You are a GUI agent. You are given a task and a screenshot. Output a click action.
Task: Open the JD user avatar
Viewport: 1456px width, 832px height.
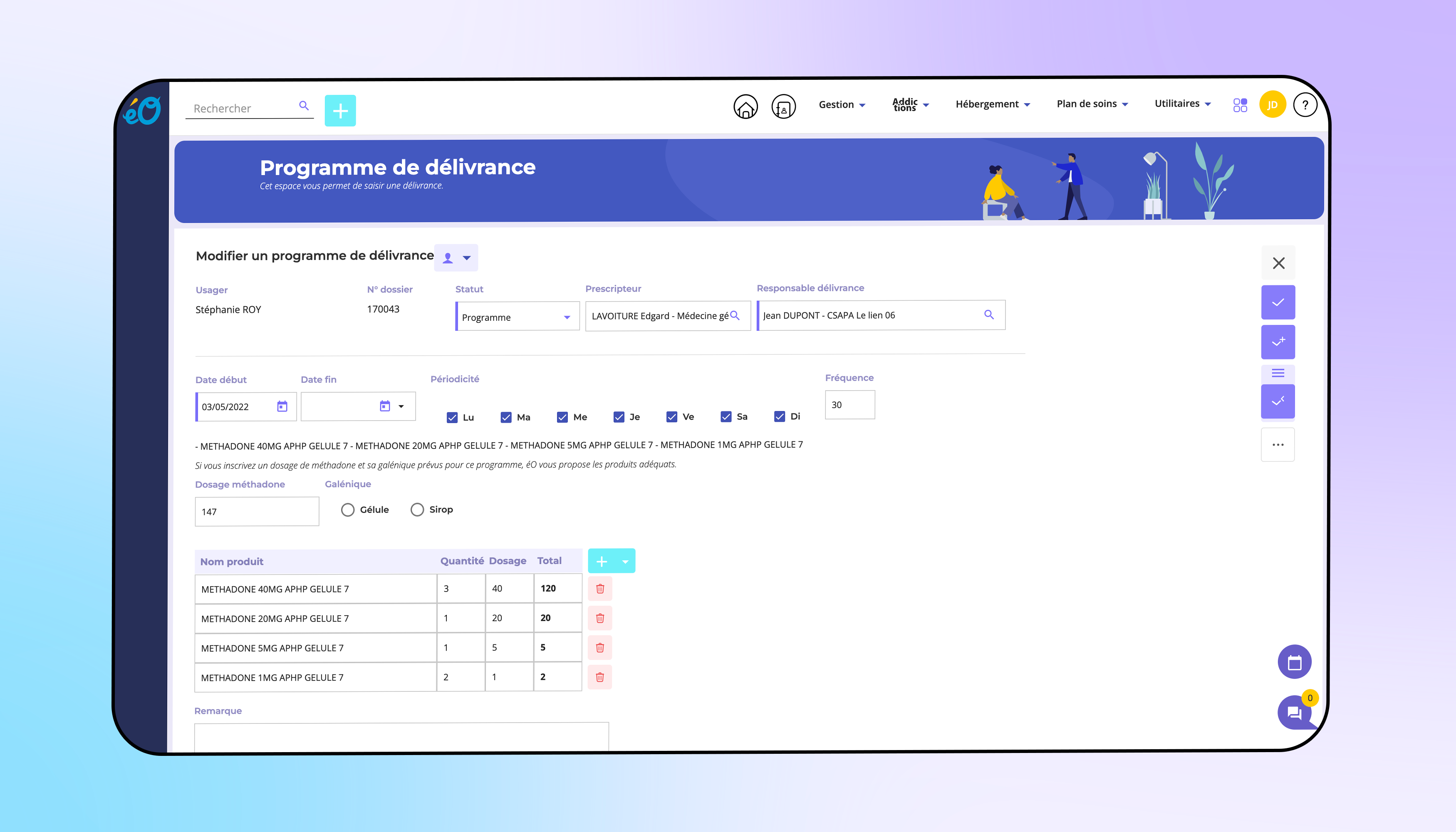tap(1272, 104)
